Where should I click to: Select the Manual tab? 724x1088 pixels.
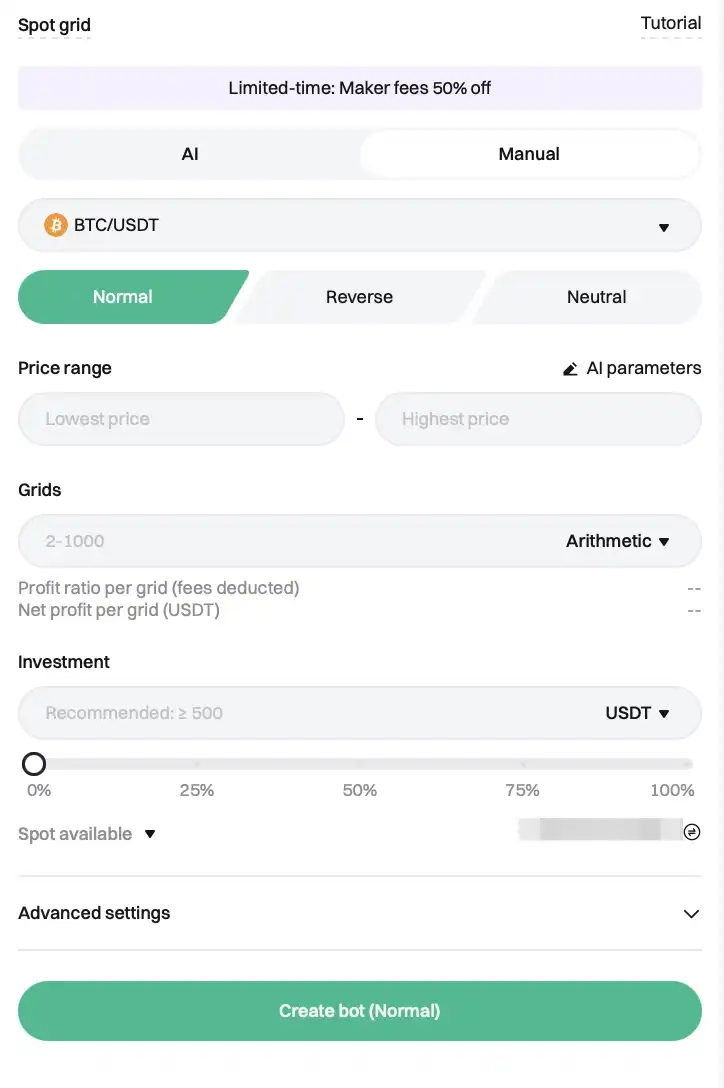pos(529,154)
